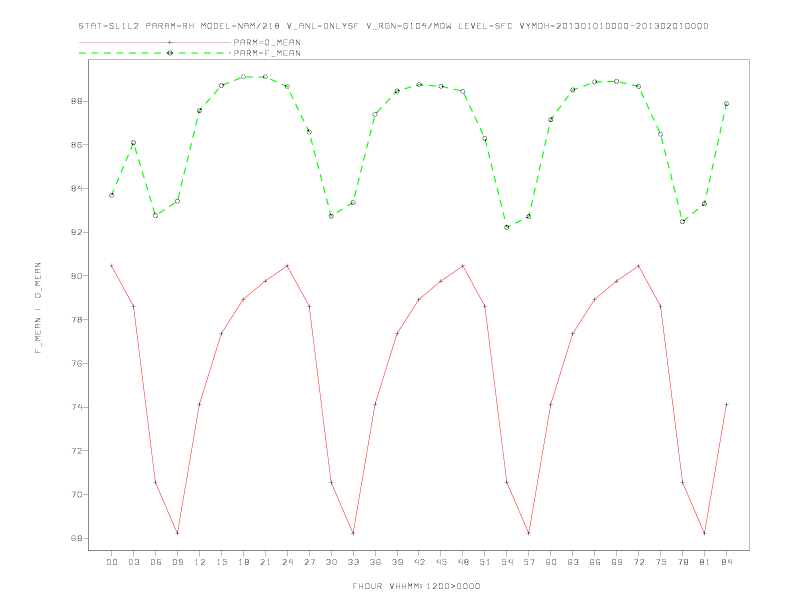The image size is (792, 612).
Task: Click the y-axis tick label 76
Action: (x=76, y=363)
